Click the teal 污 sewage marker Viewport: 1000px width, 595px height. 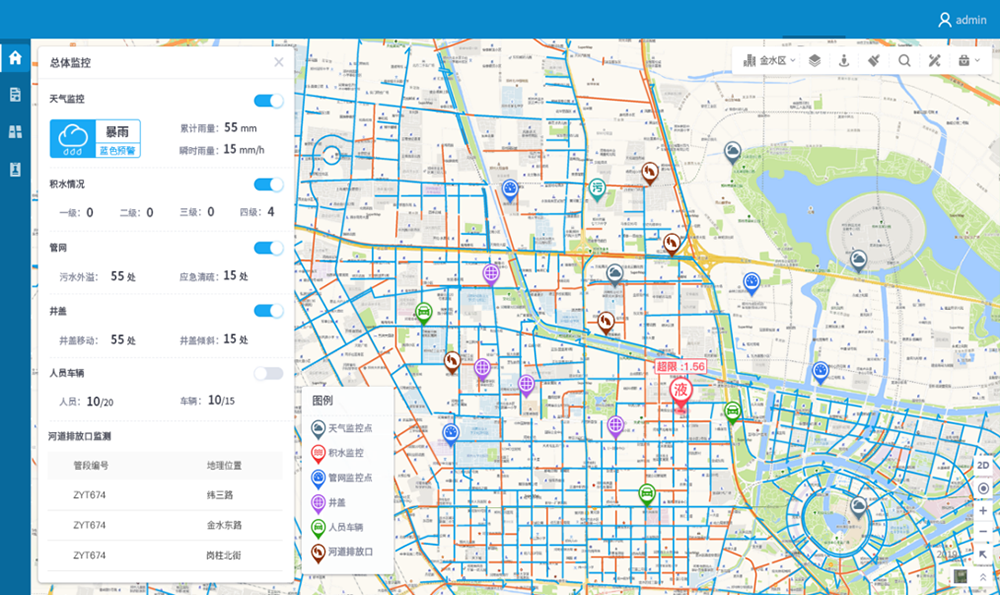[x=597, y=189]
